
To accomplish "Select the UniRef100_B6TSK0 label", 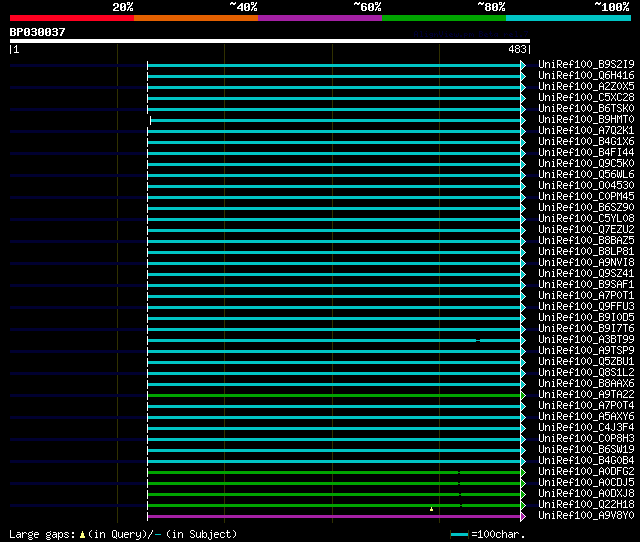I will click(586, 109).
